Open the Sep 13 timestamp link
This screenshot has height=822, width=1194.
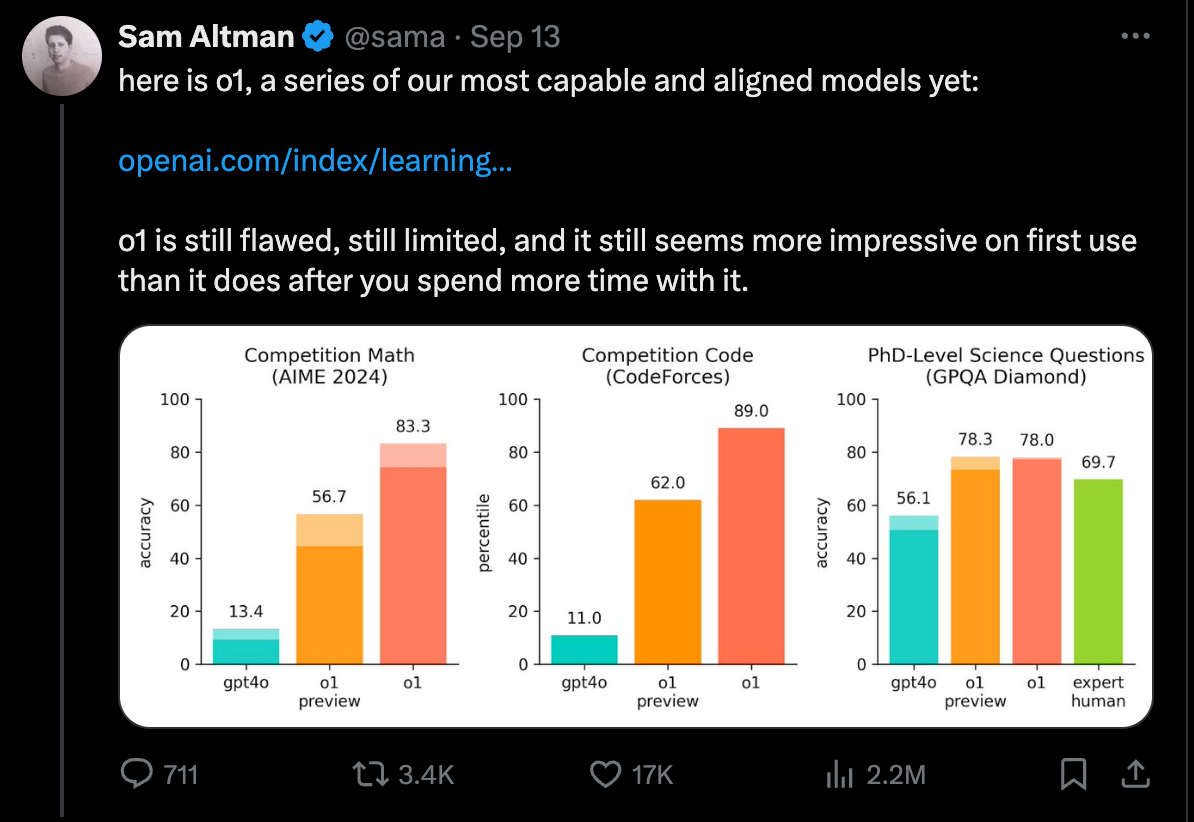point(515,38)
